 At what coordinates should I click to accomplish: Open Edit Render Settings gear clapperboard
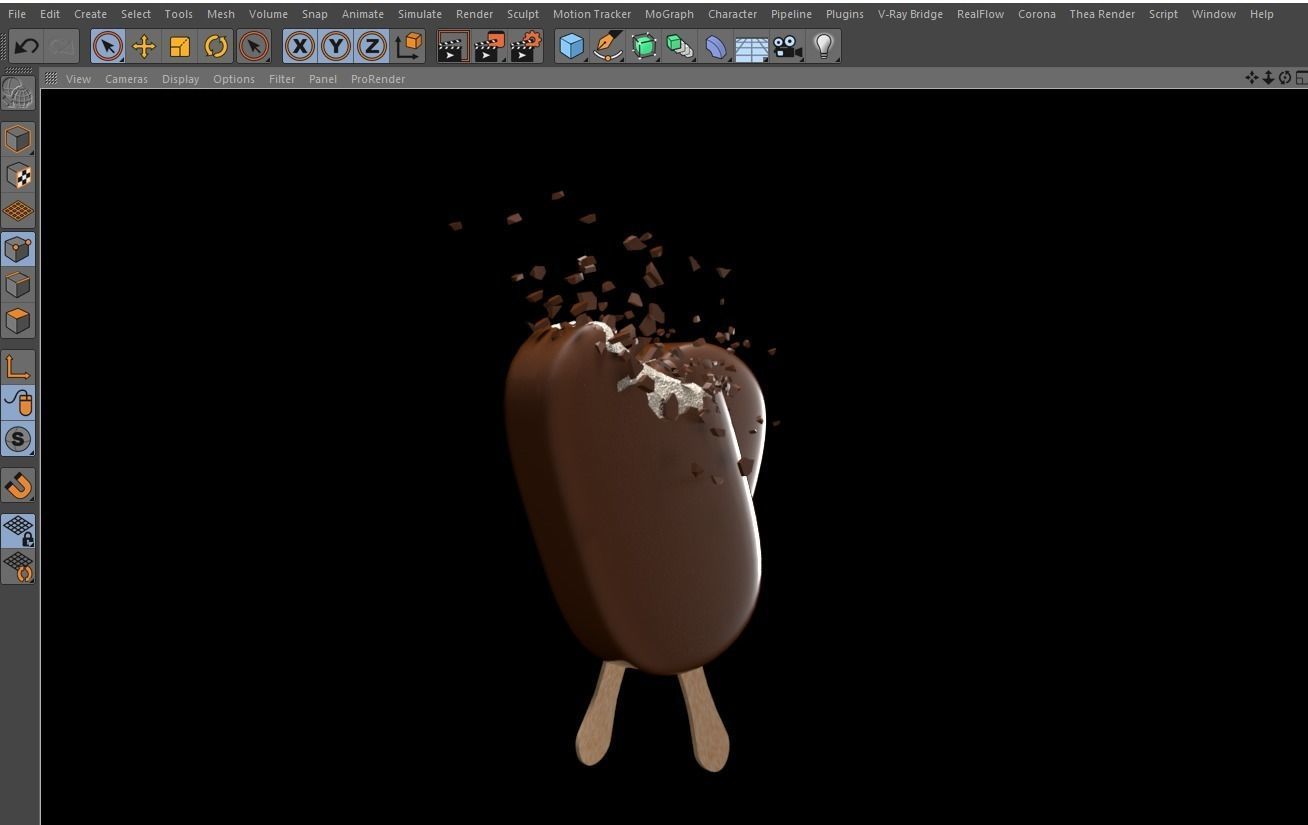click(526, 46)
